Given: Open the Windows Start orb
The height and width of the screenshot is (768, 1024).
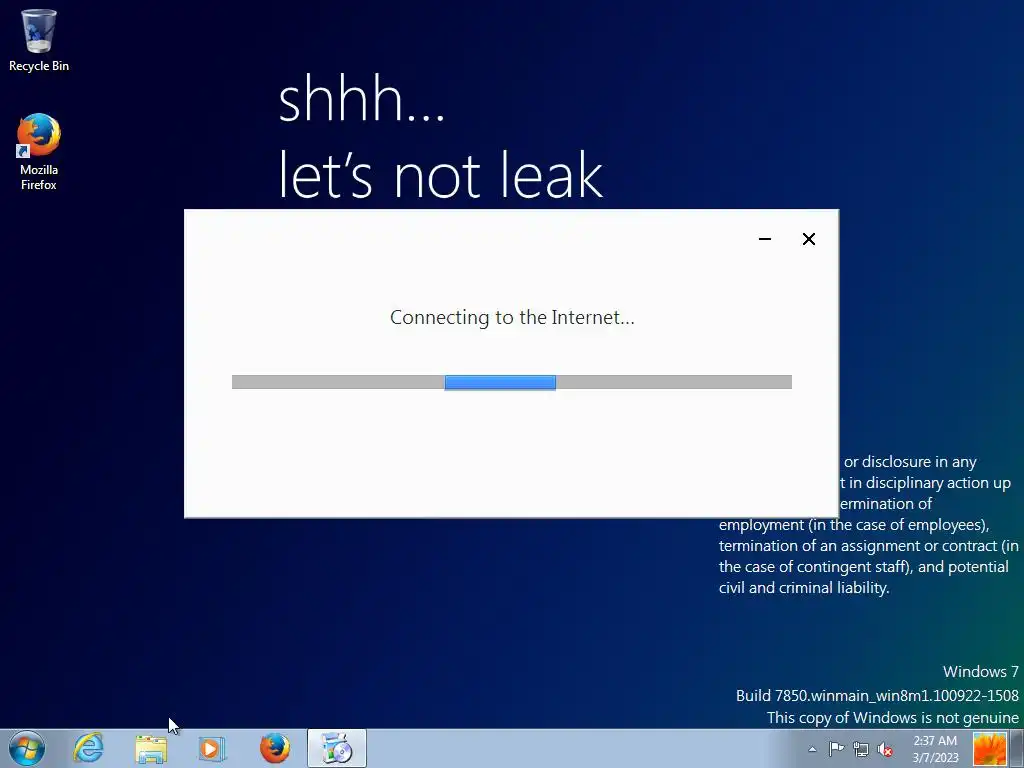Looking at the screenshot, I should click(27, 748).
